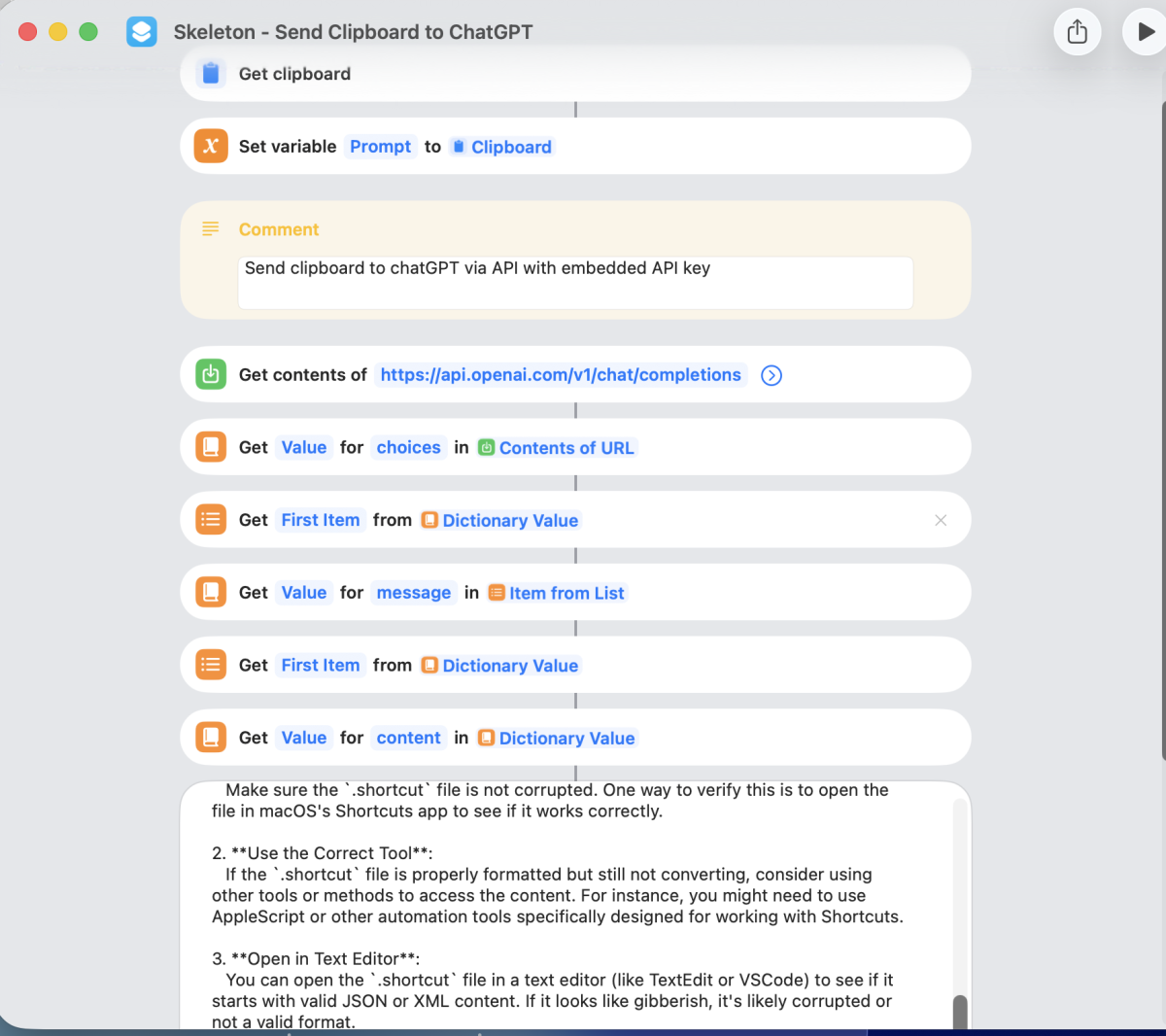1166x1036 pixels.
Task: Close the window with the red button
Action: pyautogui.click(x=28, y=32)
